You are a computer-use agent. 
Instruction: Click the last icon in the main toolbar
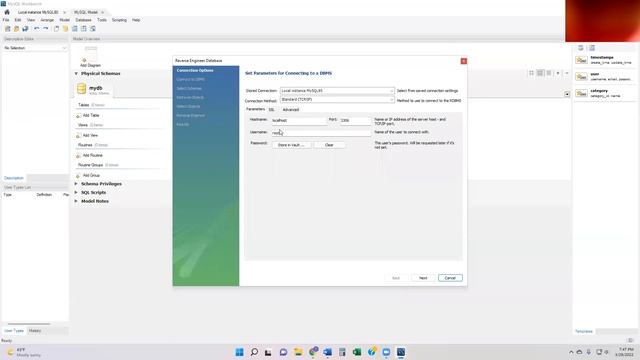(93, 29)
